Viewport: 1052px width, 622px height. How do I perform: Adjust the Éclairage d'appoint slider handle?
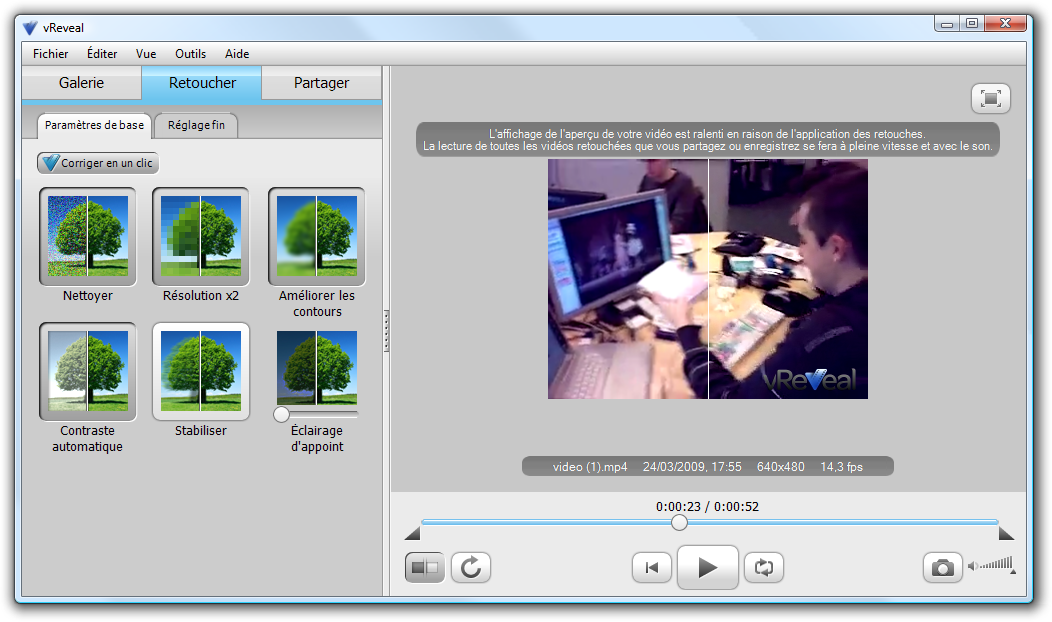click(x=281, y=414)
